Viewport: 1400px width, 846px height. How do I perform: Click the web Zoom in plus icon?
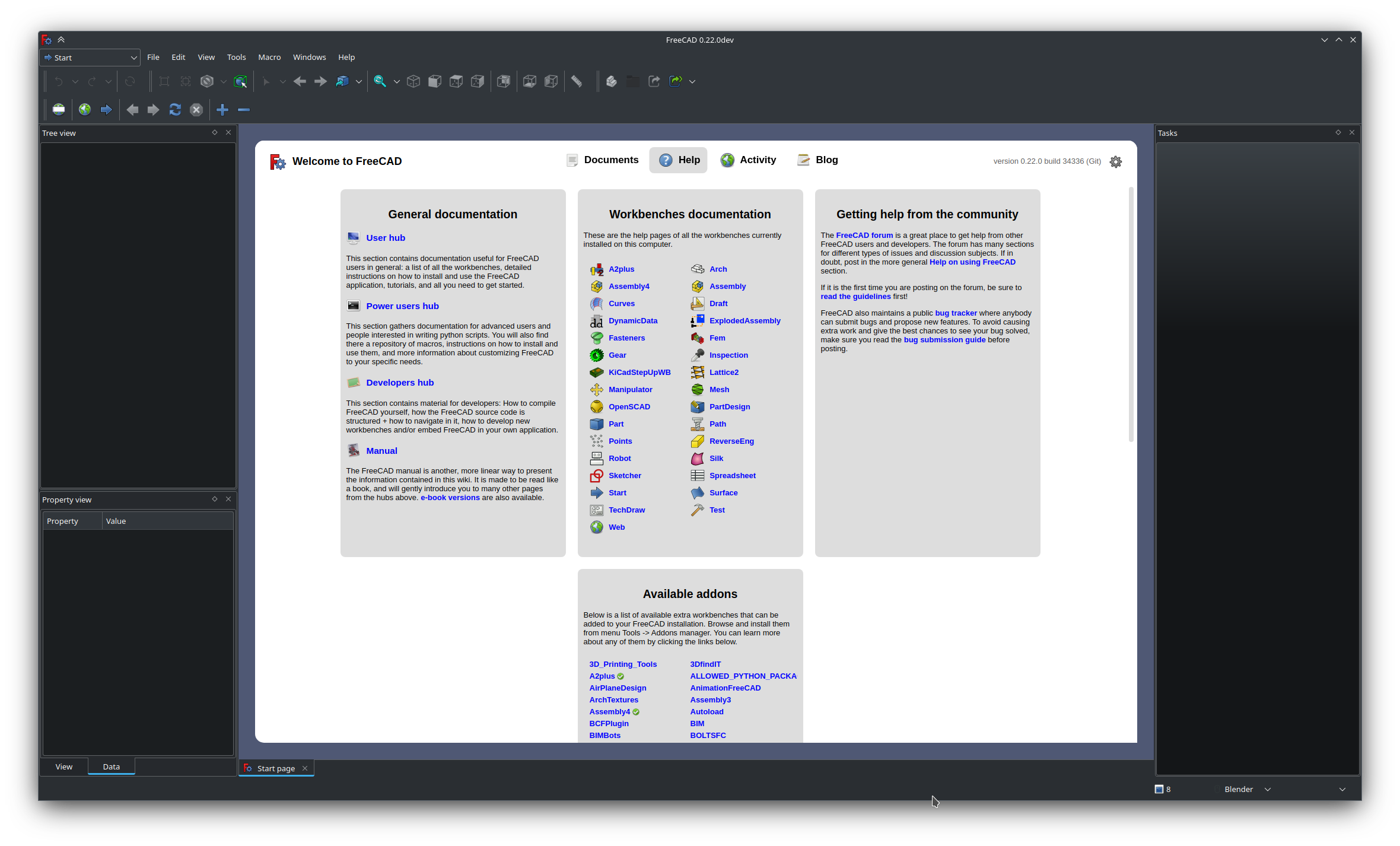[x=222, y=110]
